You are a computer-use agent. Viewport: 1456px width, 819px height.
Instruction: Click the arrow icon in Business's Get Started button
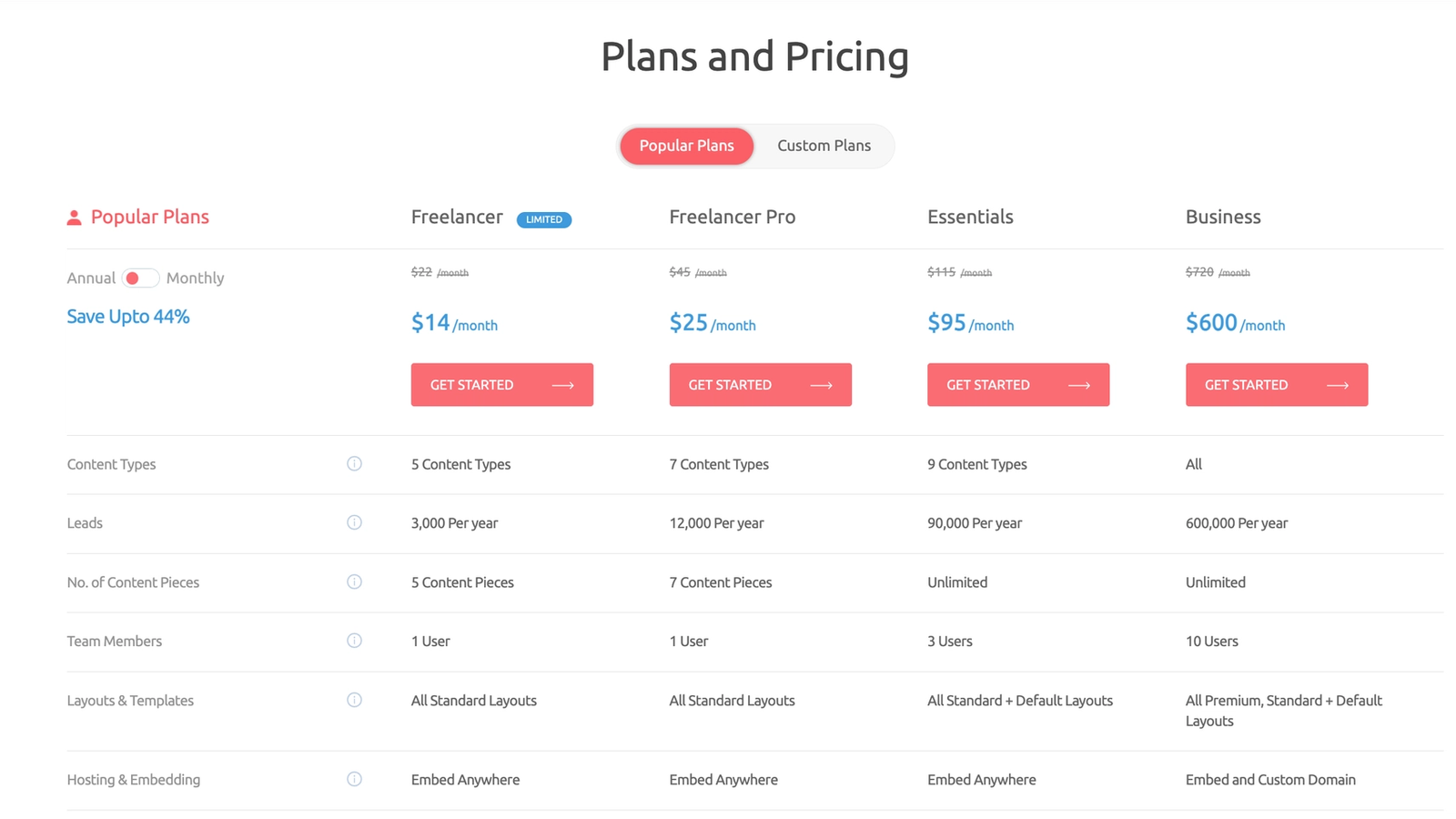pos(1338,385)
